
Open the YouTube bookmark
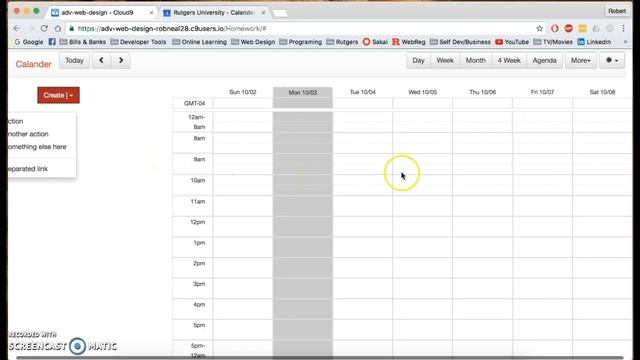tap(512, 42)
